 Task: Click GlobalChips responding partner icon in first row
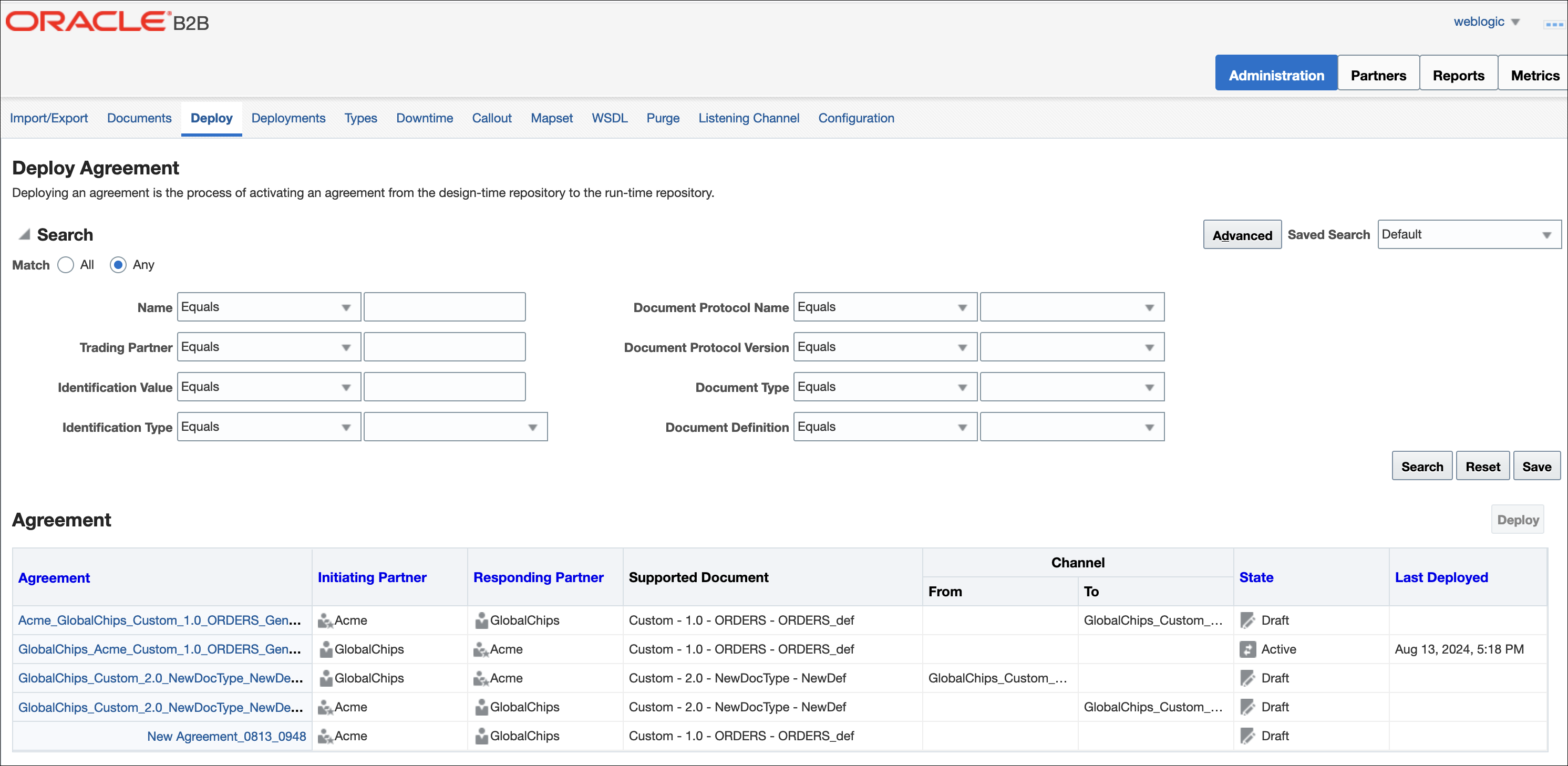click(481, 620)
